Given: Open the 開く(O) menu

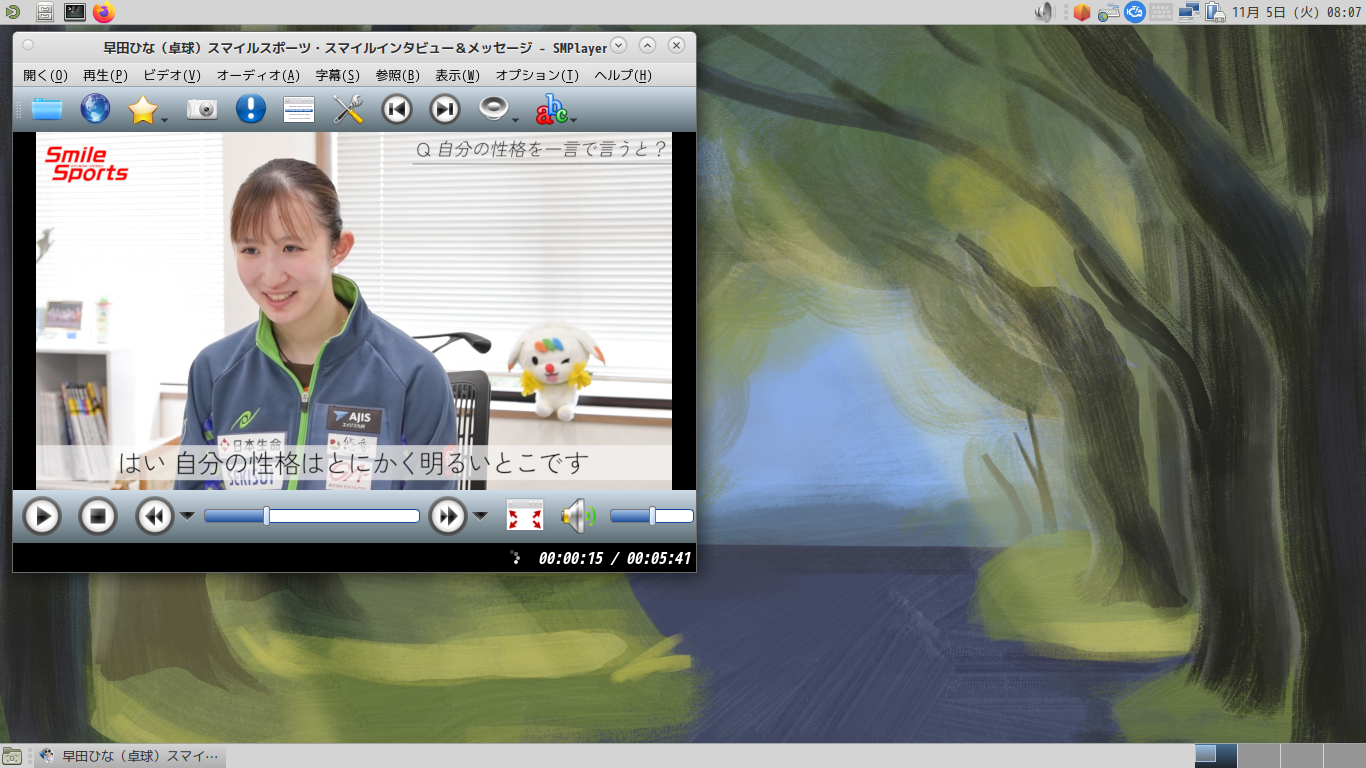Looking at the screenshot, I should (x=45, y=75).
